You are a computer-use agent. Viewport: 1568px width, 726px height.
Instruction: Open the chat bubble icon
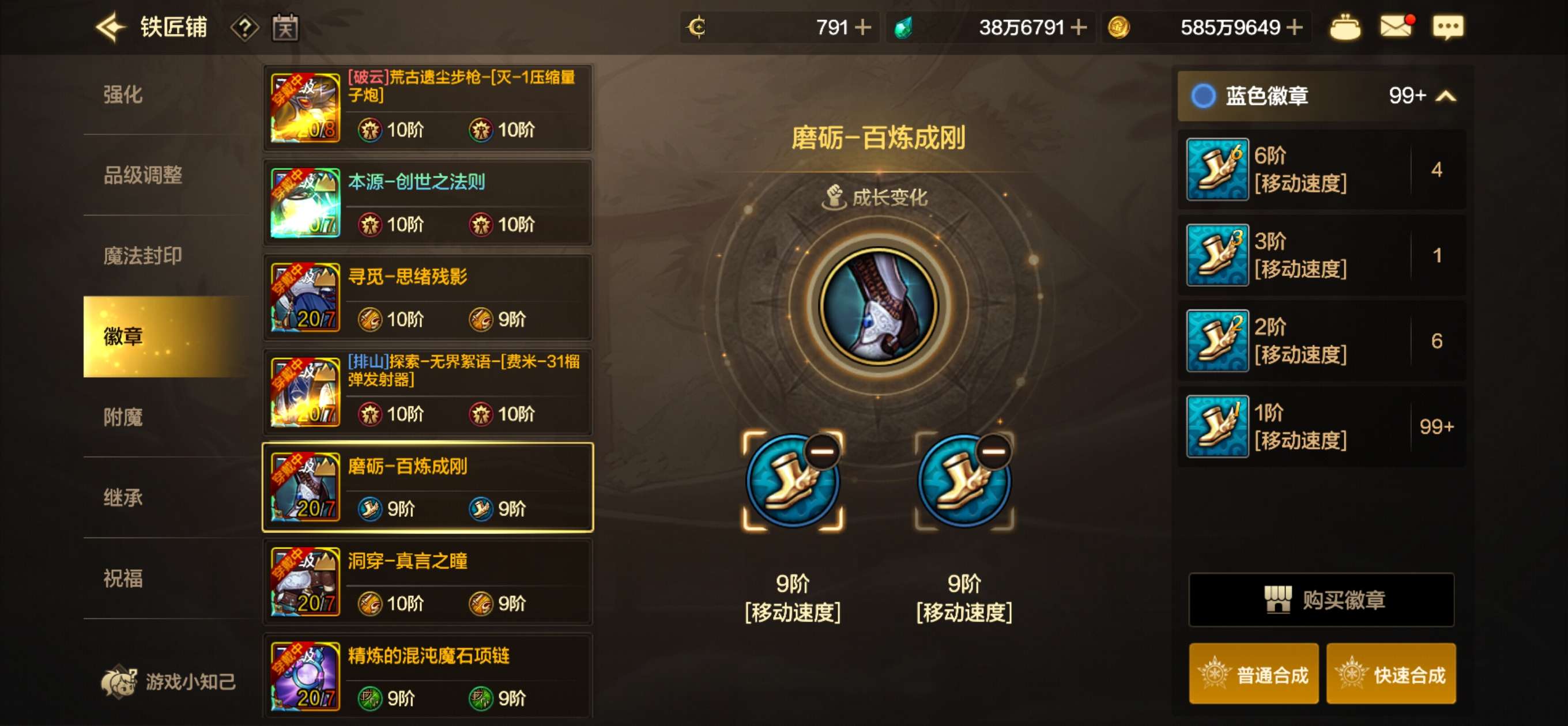coord(1448,28)
